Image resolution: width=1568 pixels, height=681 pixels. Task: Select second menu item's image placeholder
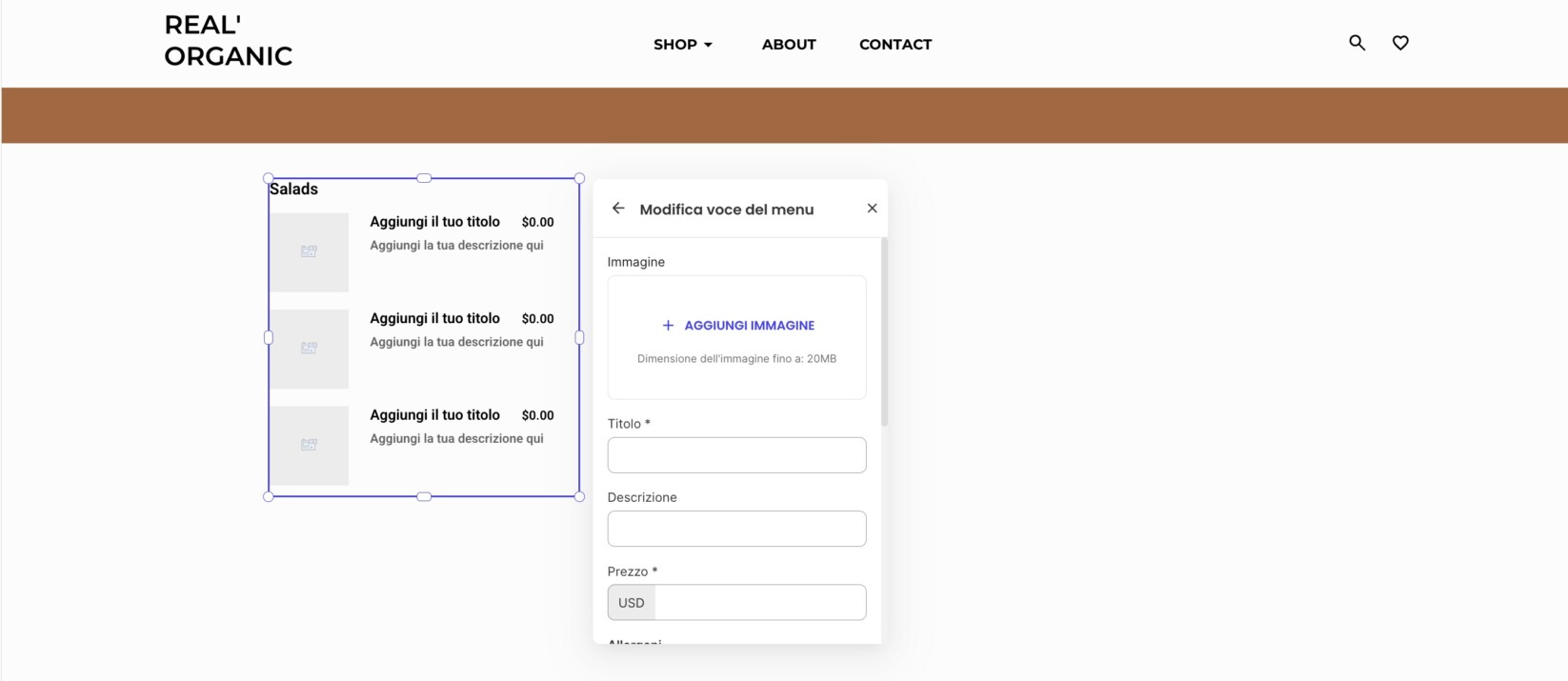click(x=309, y=349)
